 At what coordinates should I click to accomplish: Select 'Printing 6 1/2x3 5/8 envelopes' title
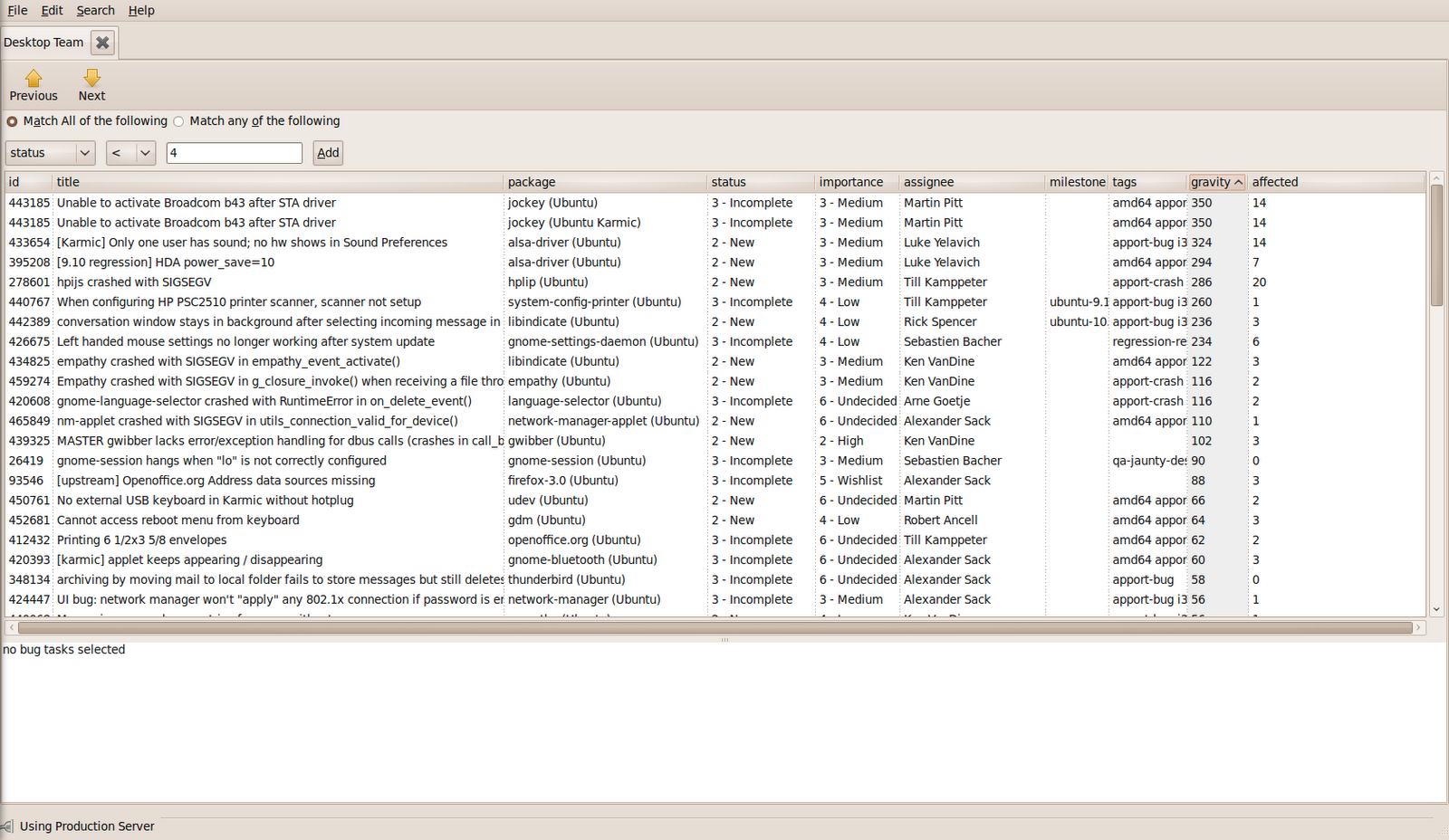click(x=142, y=540)
